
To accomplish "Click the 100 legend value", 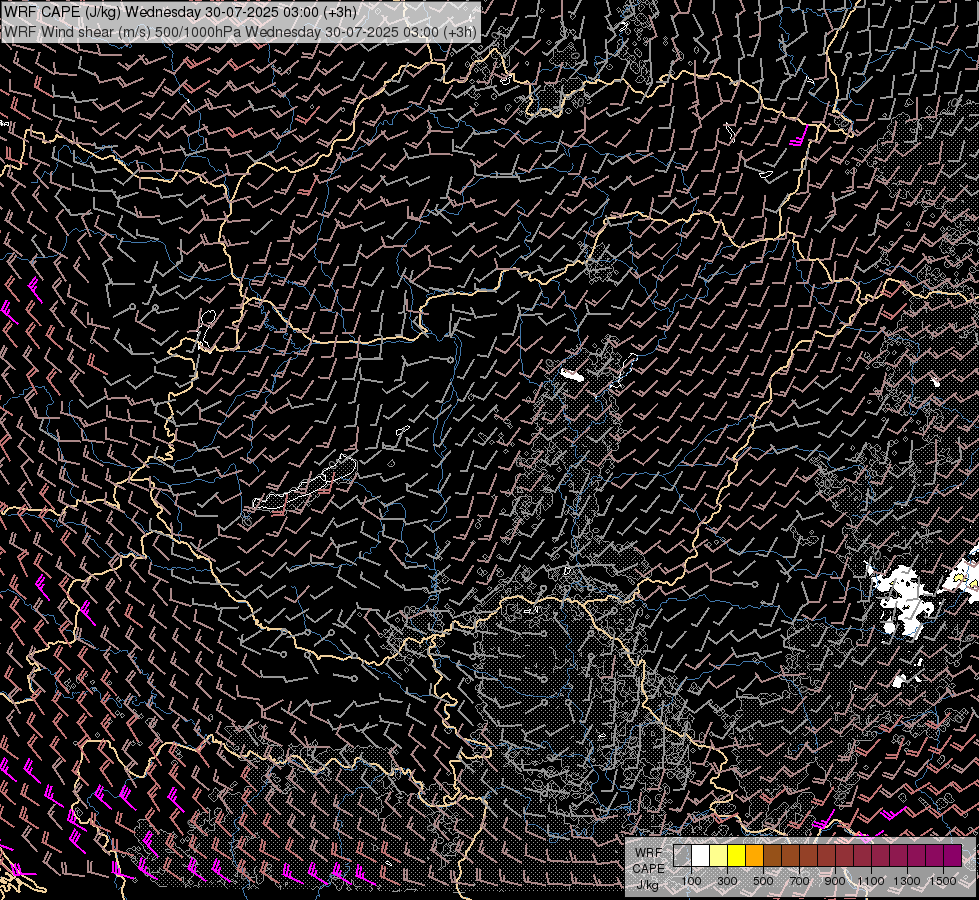I will click(x=691, y=881).
